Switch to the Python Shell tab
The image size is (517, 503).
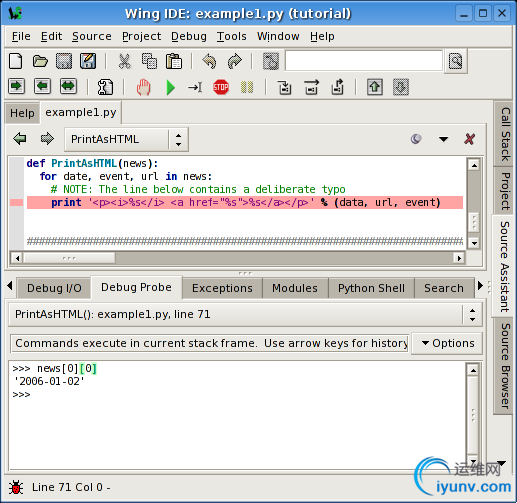[371, 288]
